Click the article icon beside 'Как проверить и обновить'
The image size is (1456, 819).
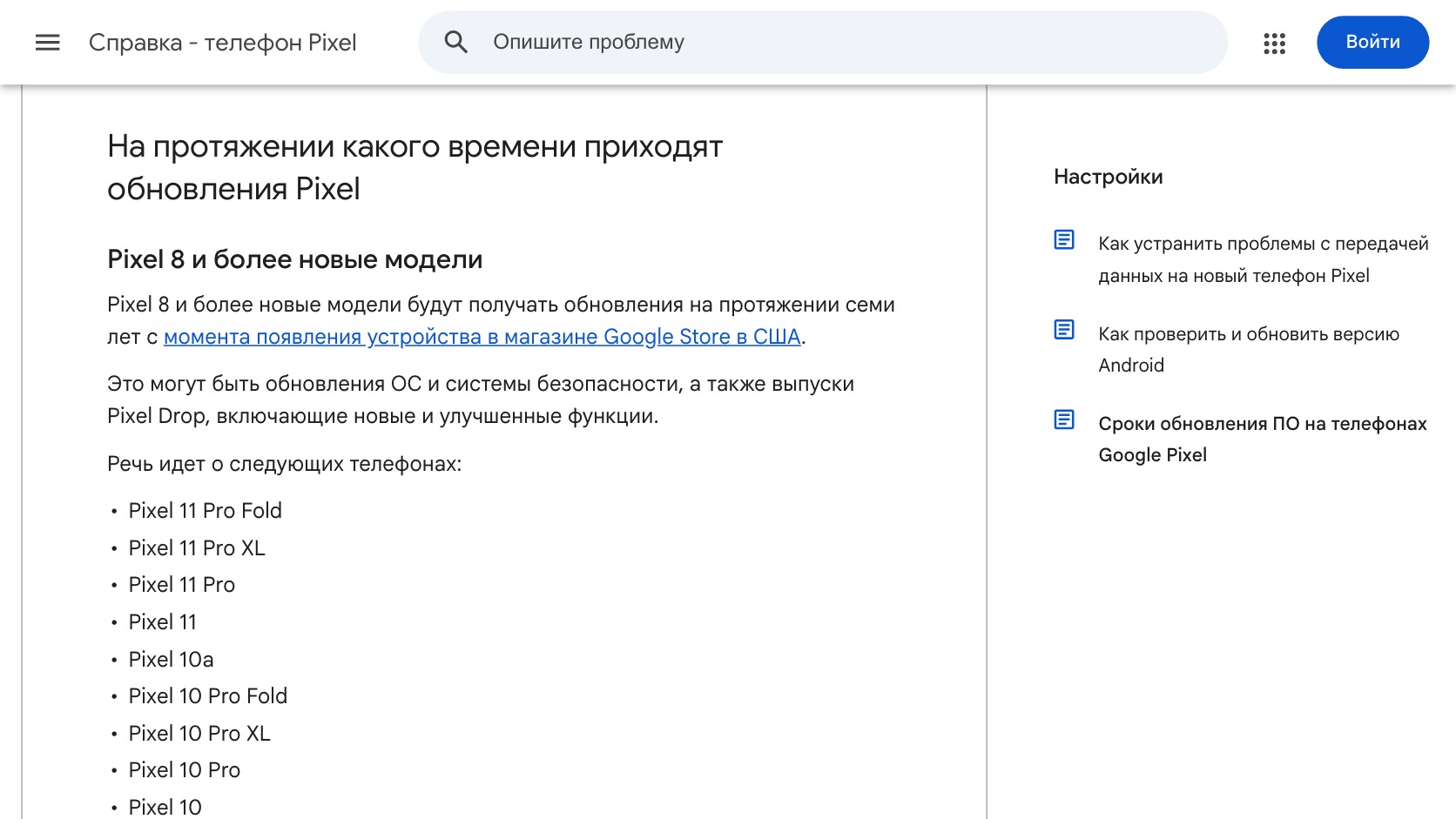pos(1064,329)
